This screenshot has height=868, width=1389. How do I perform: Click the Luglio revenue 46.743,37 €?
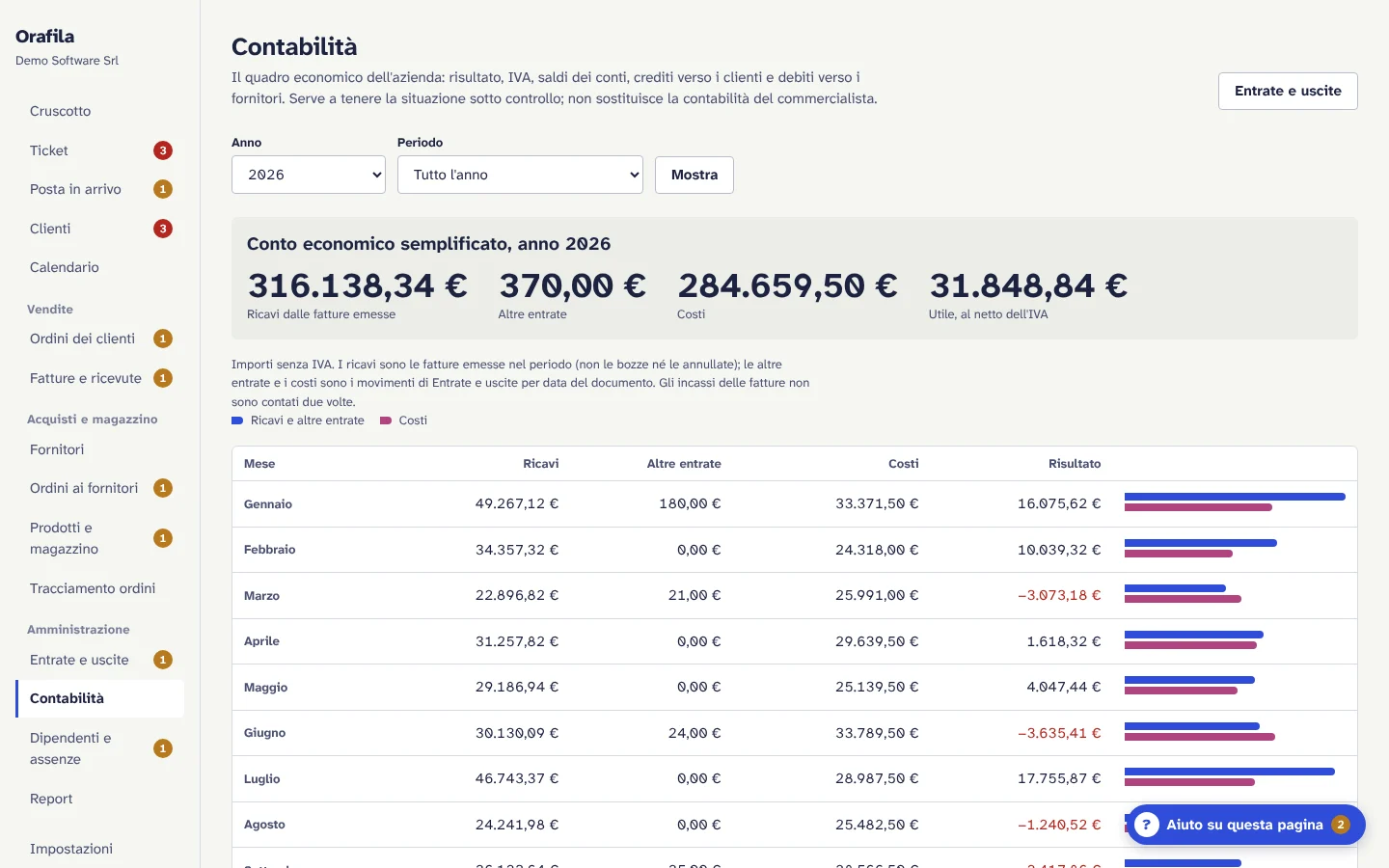tap(517, 778)
